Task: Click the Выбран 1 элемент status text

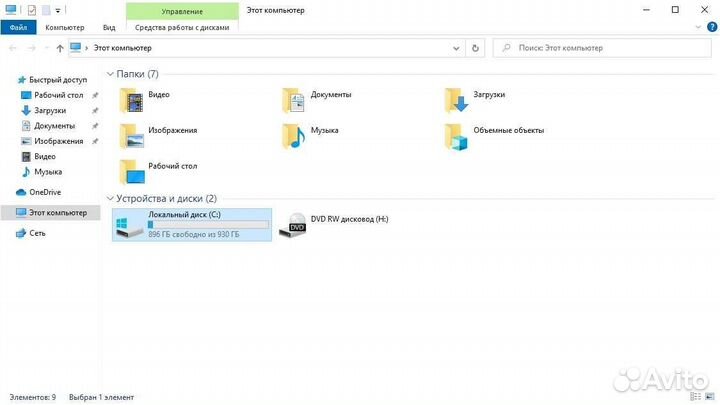Action: [x=101, y=397]
